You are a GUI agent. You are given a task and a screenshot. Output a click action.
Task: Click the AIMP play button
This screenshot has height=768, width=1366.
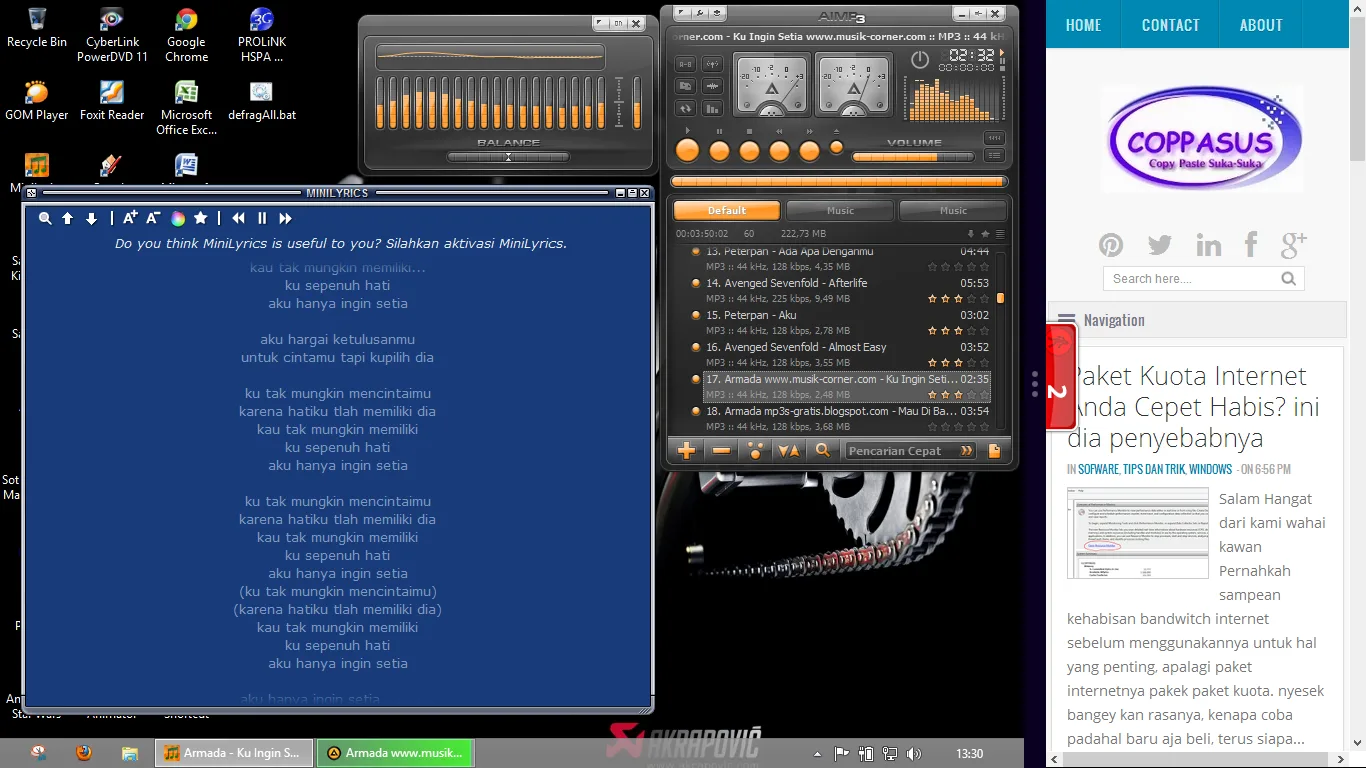687,151
